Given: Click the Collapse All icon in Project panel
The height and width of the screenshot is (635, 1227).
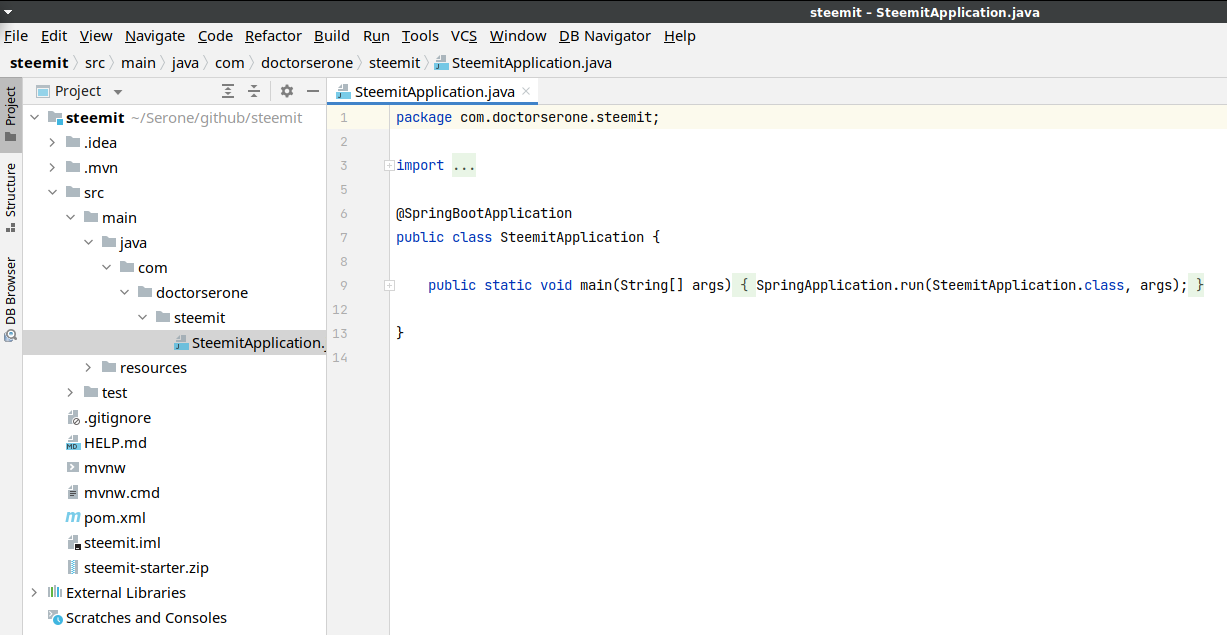Looking at the screenshot, I should click(x=254, y=91).
